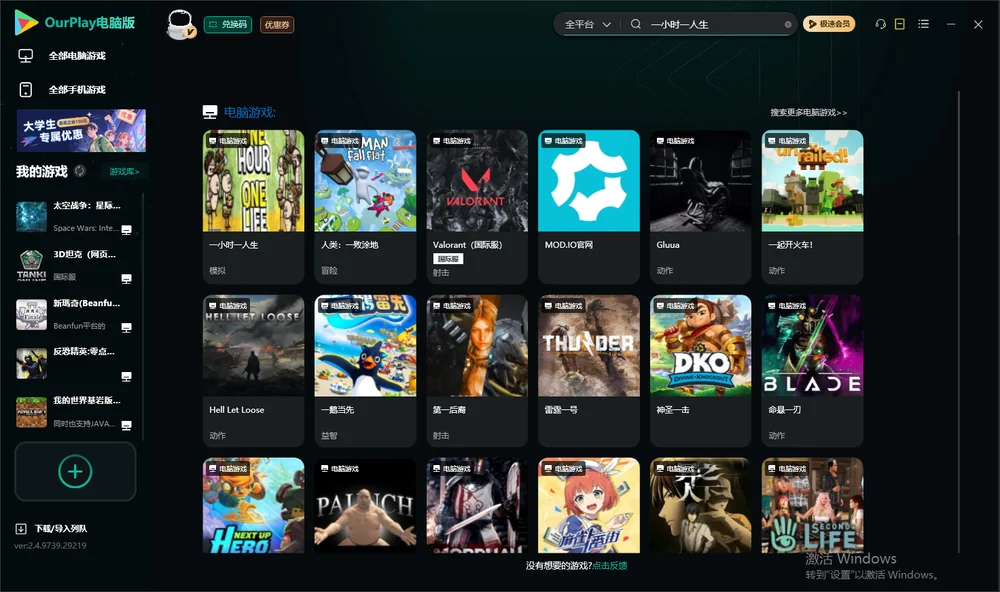Open the Second Life game card

click(812, 505)
